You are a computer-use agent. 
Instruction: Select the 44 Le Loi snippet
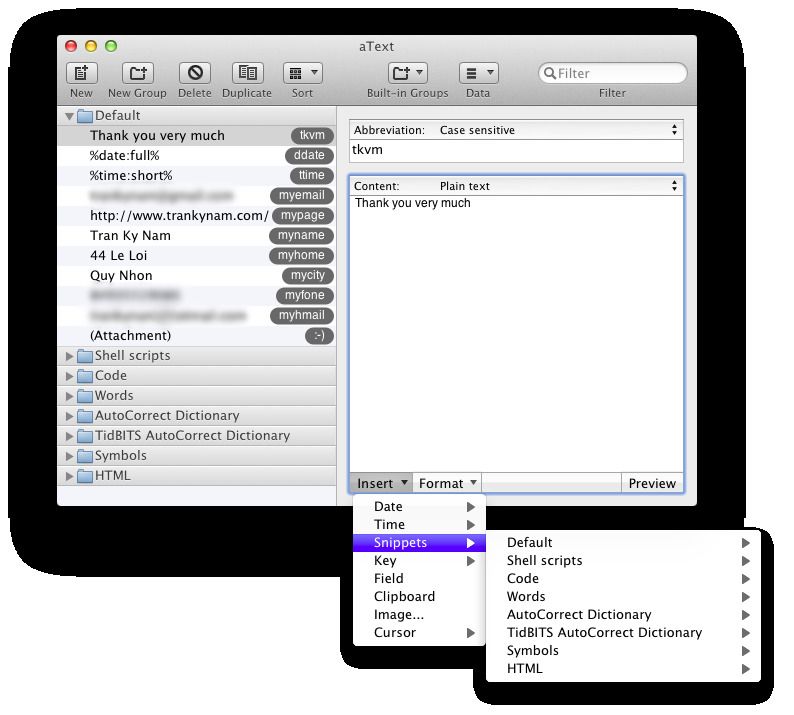(x=196, y=256)
